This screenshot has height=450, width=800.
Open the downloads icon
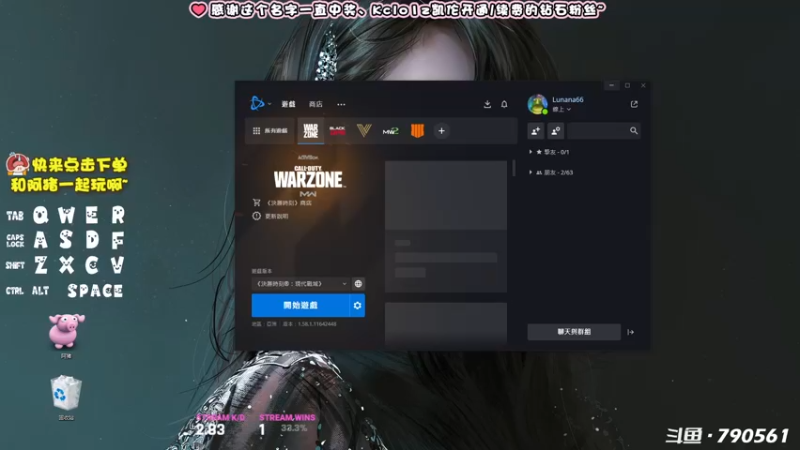pyautogui.click(x=487, y=104)
